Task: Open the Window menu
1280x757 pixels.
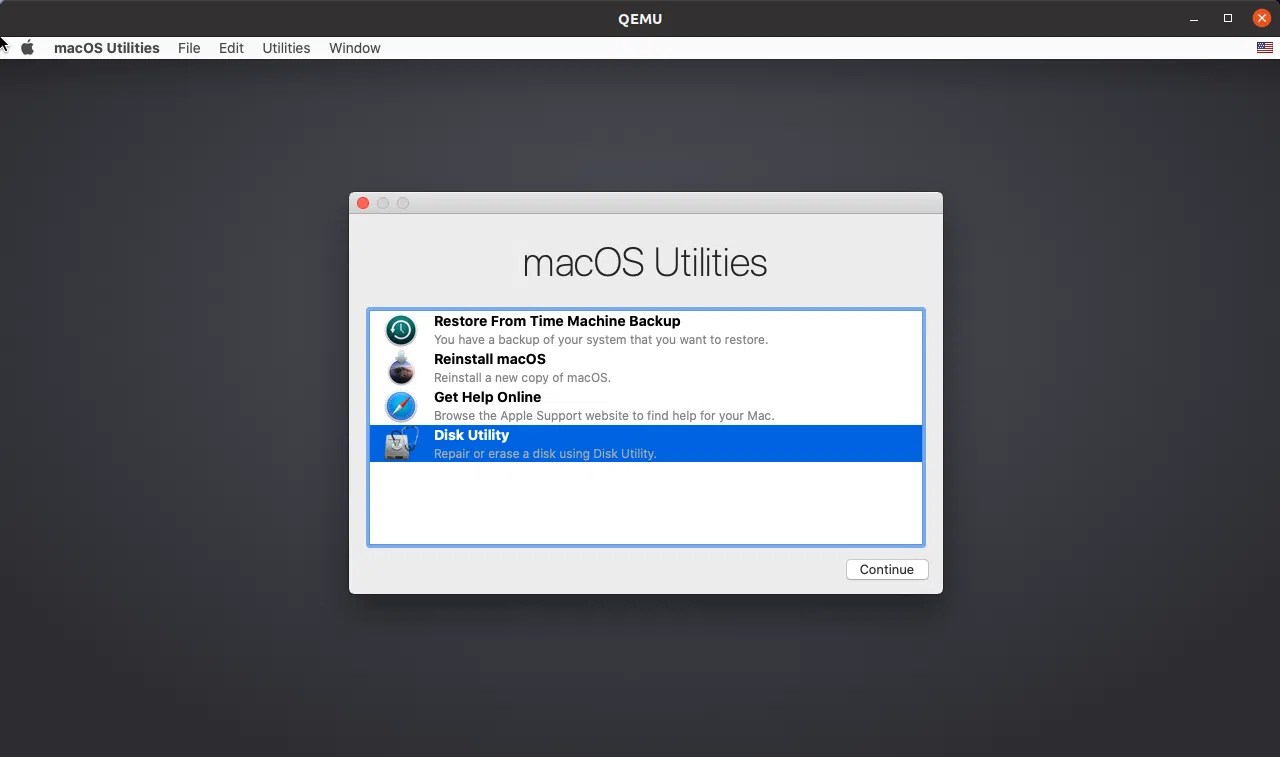Action: click(354, 47)
